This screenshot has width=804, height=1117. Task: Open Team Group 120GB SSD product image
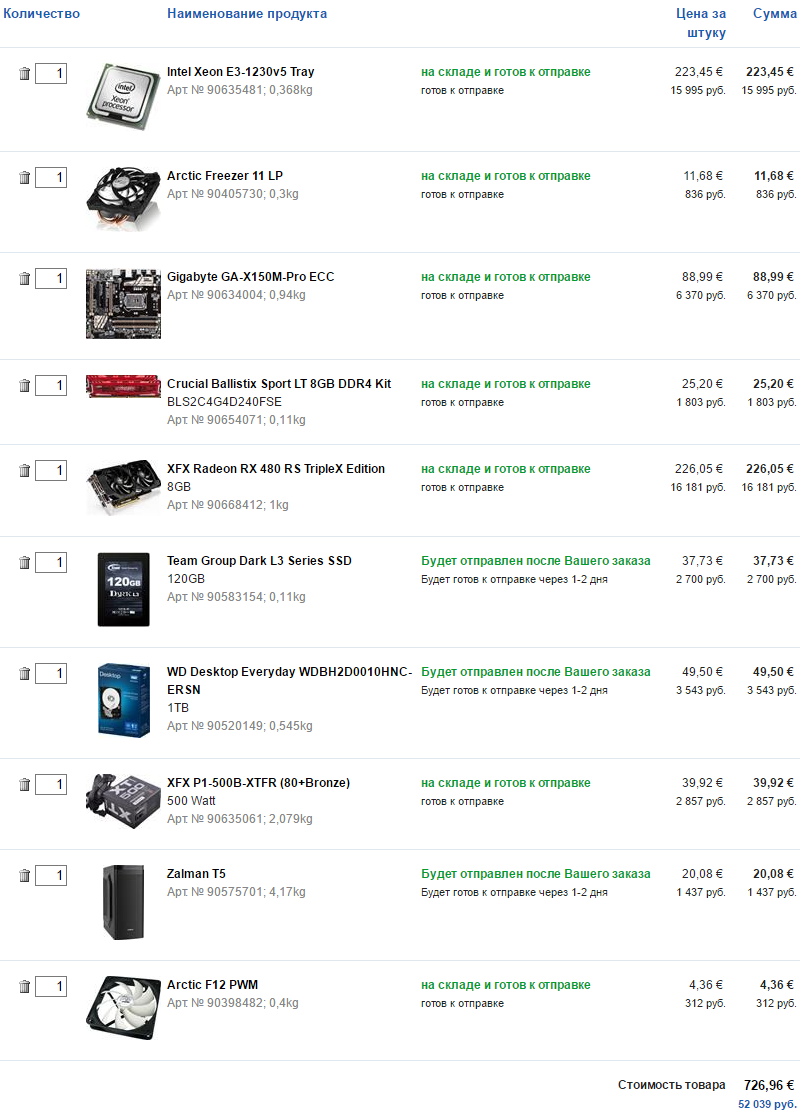(x=123, y=589)
